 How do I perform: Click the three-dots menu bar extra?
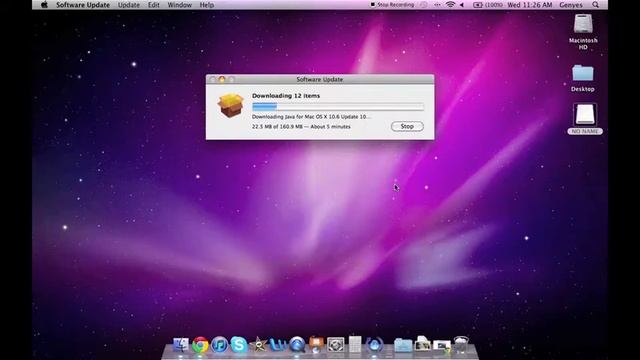coord(437,5)
